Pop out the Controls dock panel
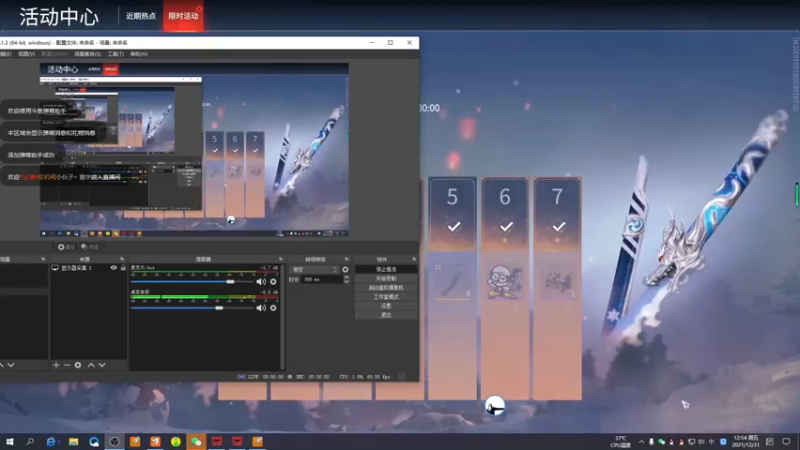This screenshot has width=800, height=450. (x=414, y=259)
